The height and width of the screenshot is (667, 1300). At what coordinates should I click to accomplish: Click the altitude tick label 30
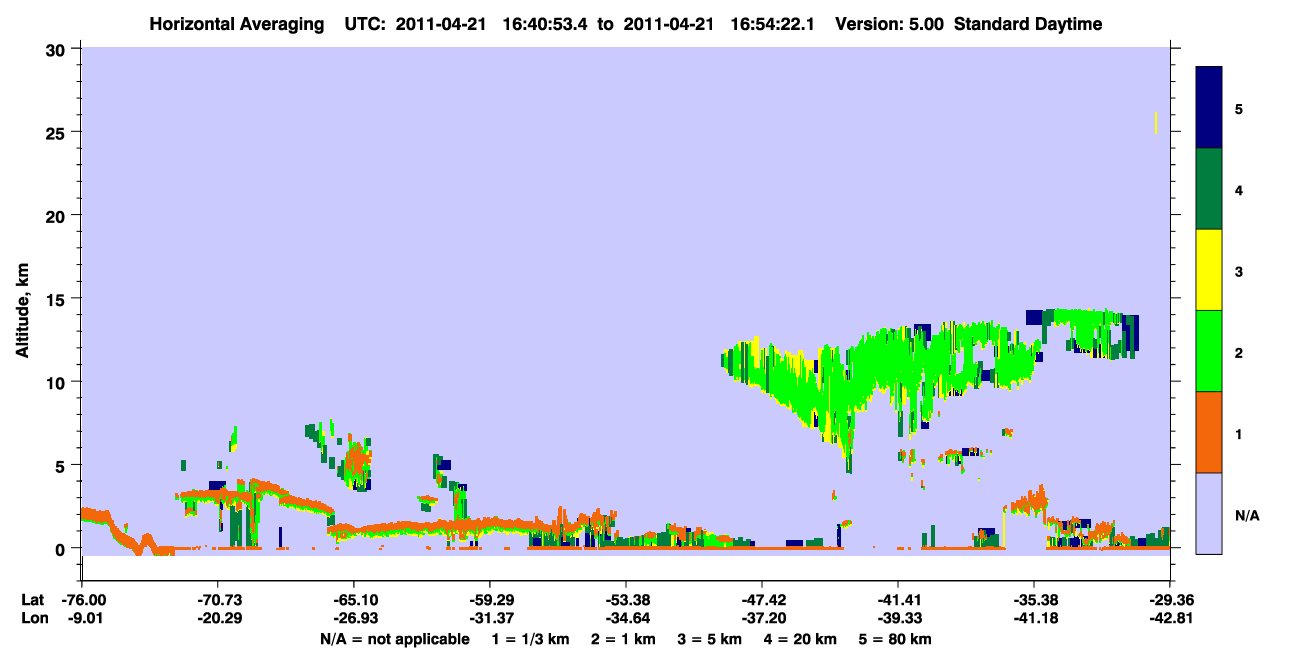[58, 49]
